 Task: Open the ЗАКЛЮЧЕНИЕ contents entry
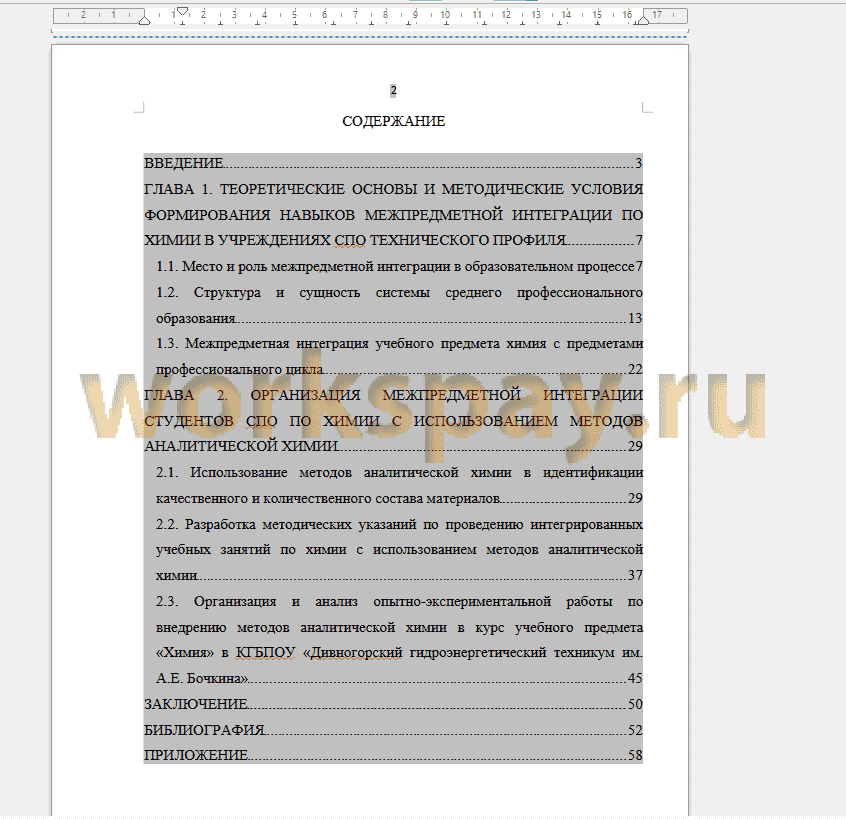pyautogui.click(x=393, y=704)
